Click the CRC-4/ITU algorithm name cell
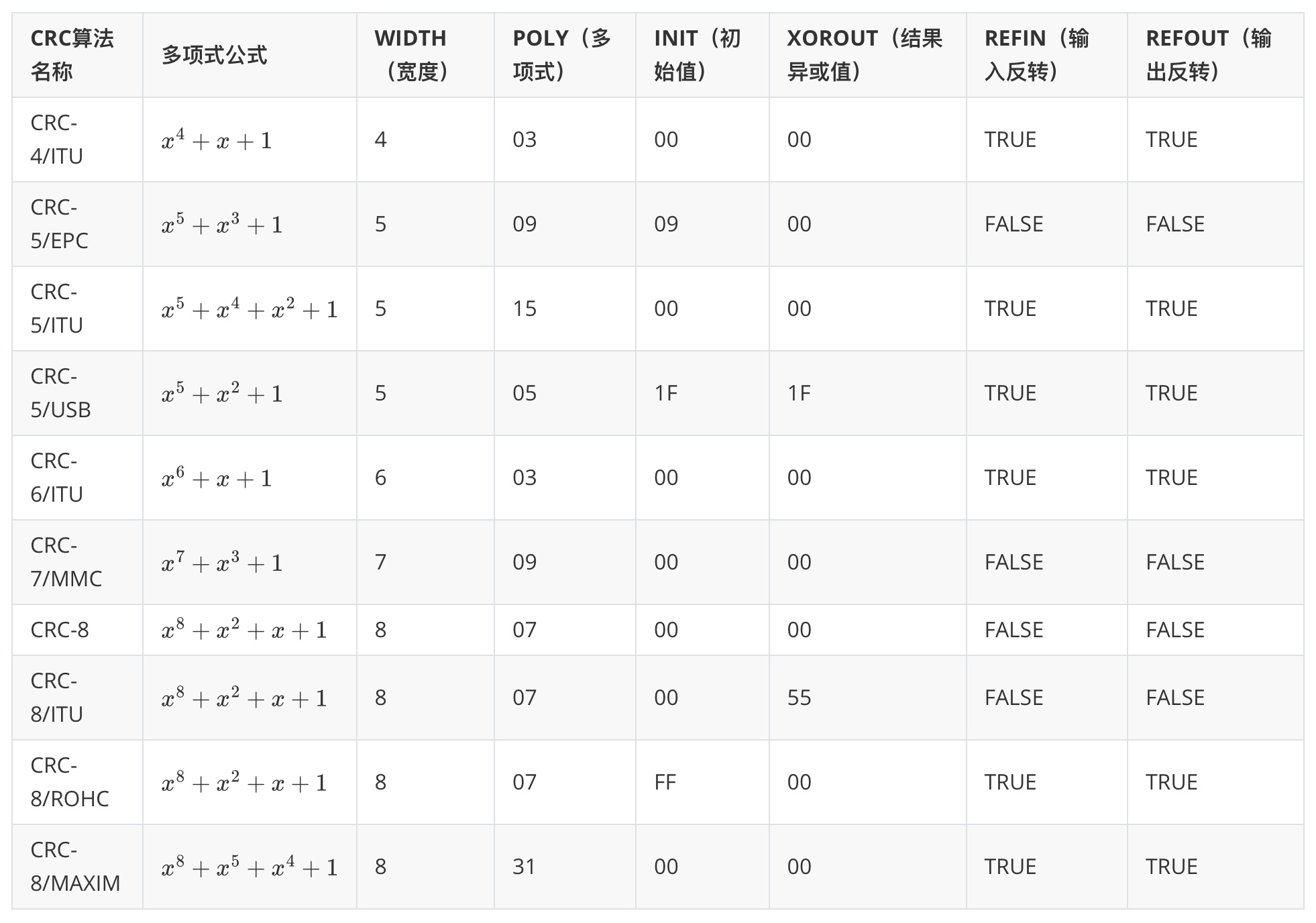The width and height of the screenshot is (1316, 923). pos(57,140)
